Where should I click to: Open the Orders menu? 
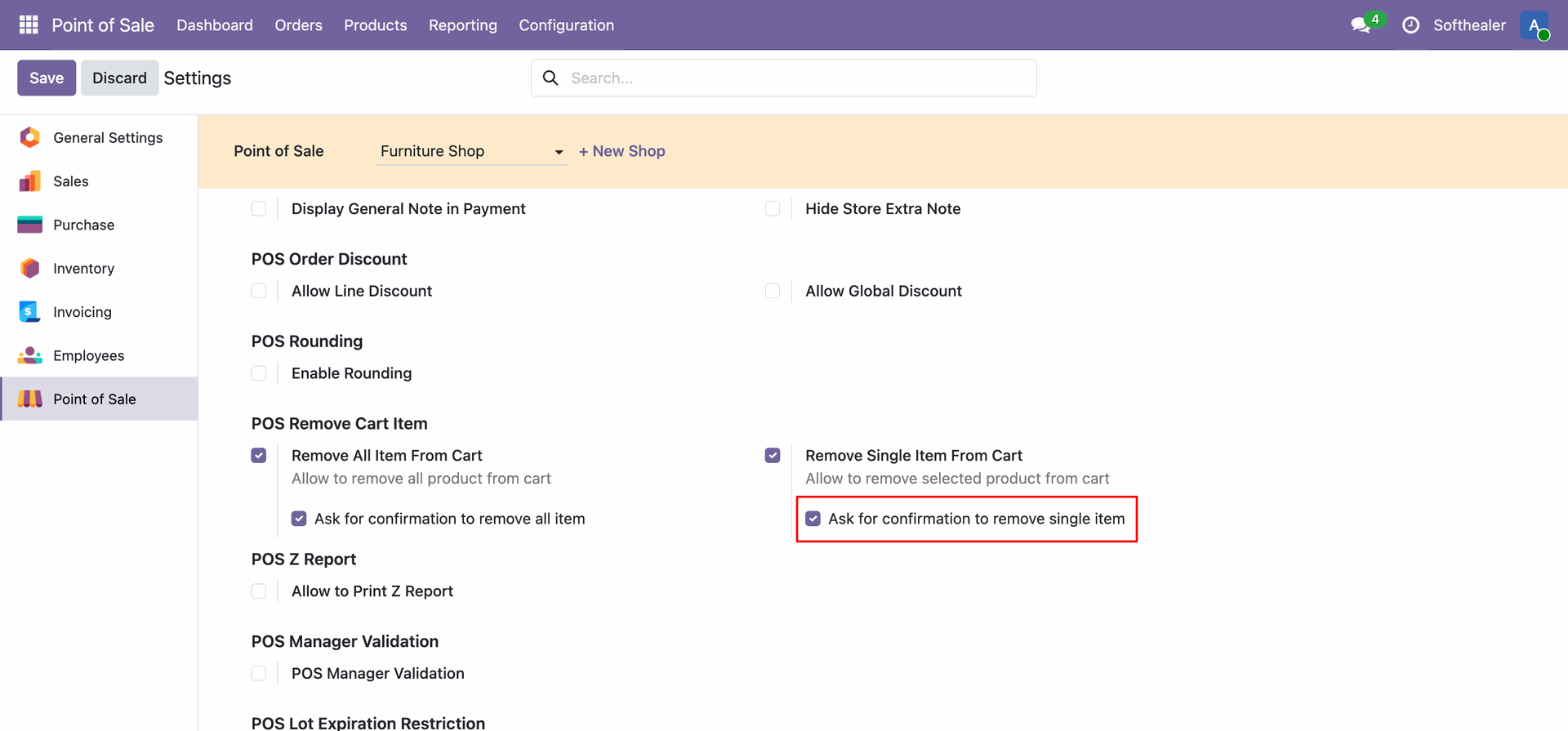click(299, 25)
